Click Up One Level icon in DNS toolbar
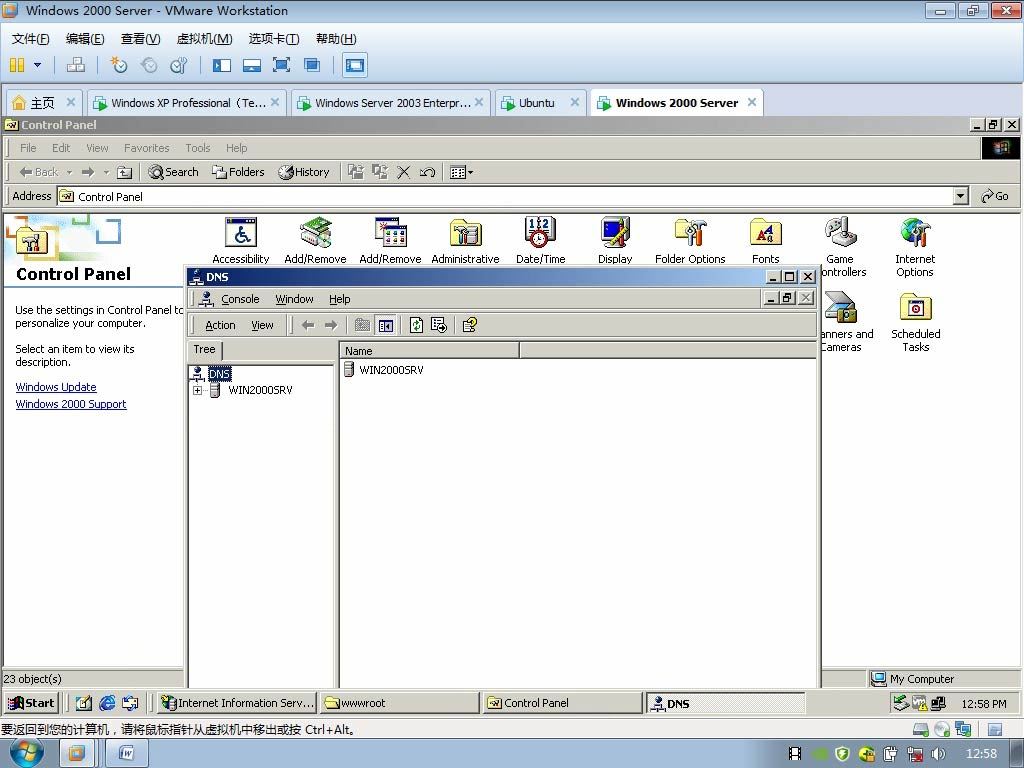Image resolution: width=1024 pixels, height=768 pixels. point(362,325)
